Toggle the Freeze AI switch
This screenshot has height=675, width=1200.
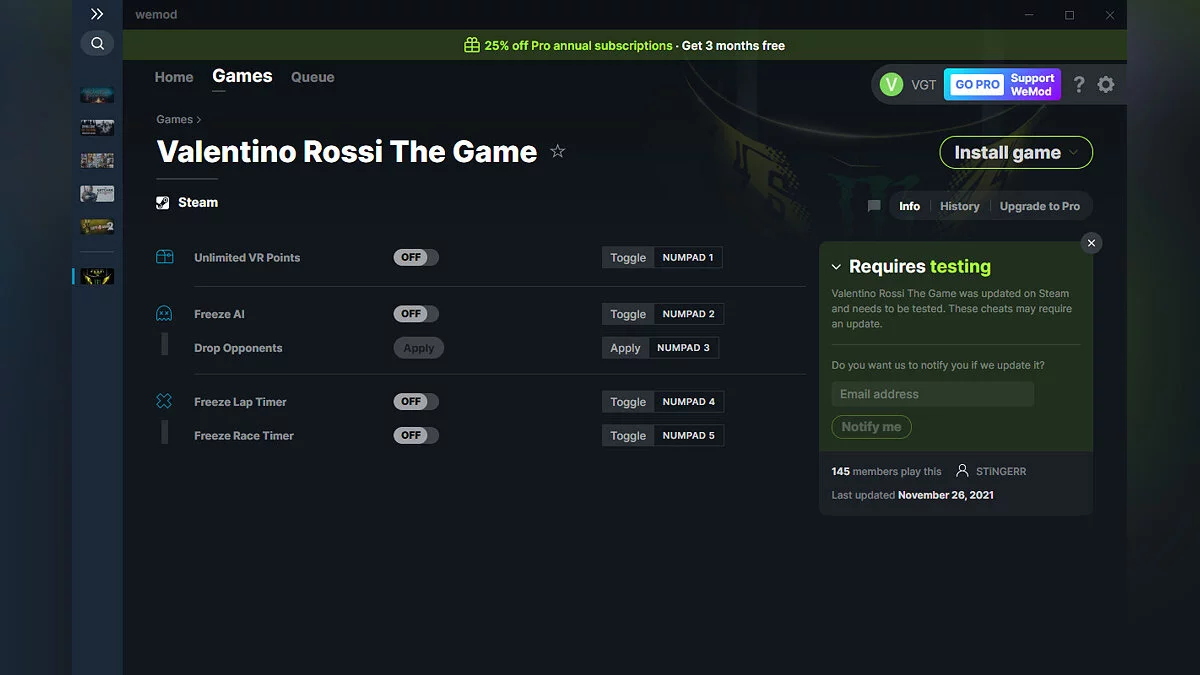pos(416,314)
